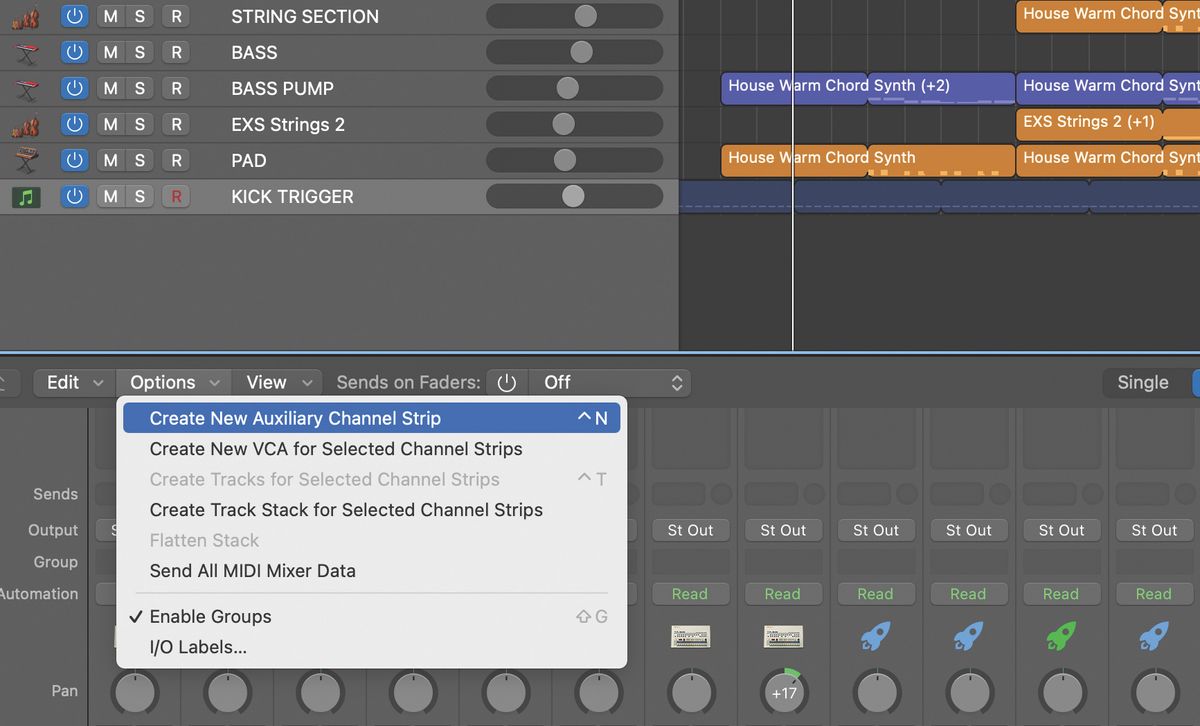The width and height of the screenshot is (1200, 726).
Task: Toggle Enable Groups in Options menu
Action: coord(210,617)
